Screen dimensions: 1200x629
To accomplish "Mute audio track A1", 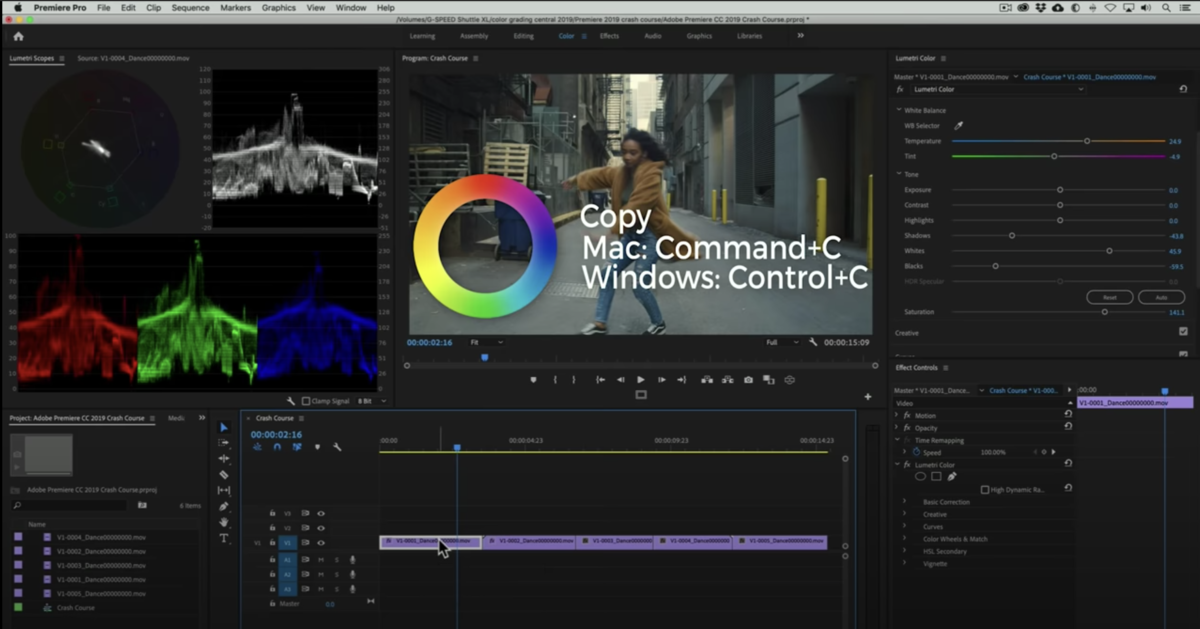I will pyautogui.click(x=320, y=560).
